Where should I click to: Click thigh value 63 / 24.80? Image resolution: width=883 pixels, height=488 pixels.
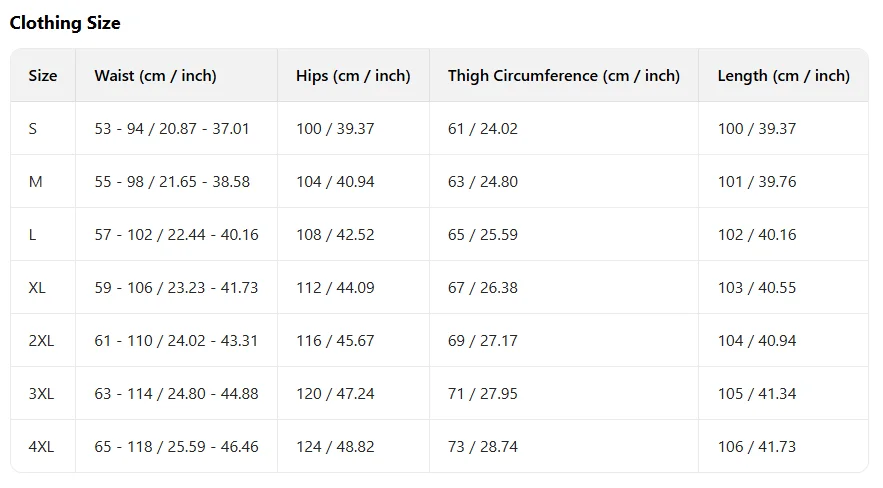[x=483, y=182]
